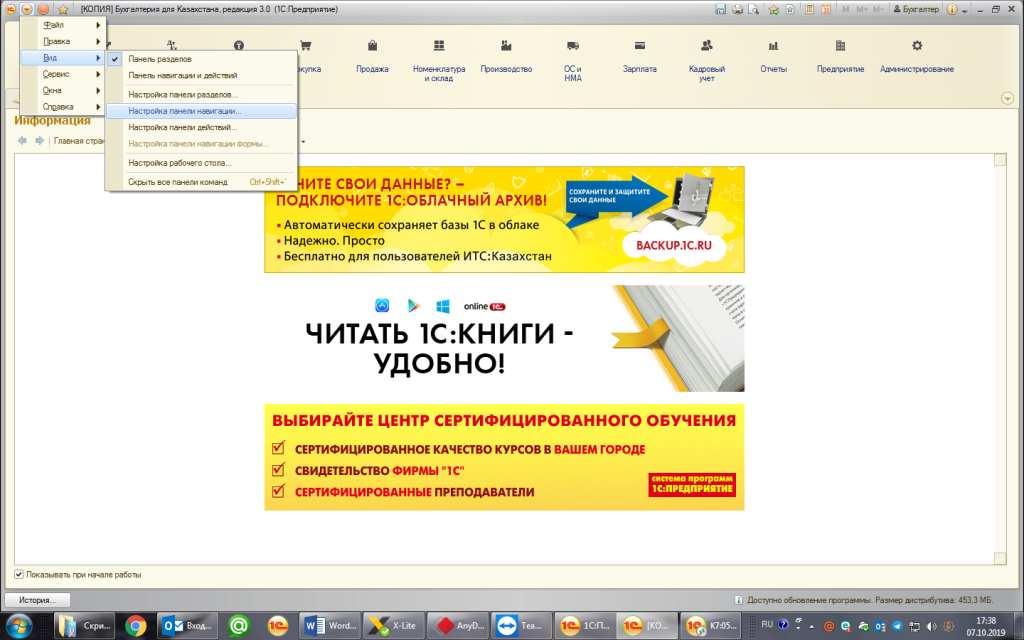This screenshot has height=640, width=1024.
Task: Open the dropdown arrow next to info icon
Action: pos(964,10)
